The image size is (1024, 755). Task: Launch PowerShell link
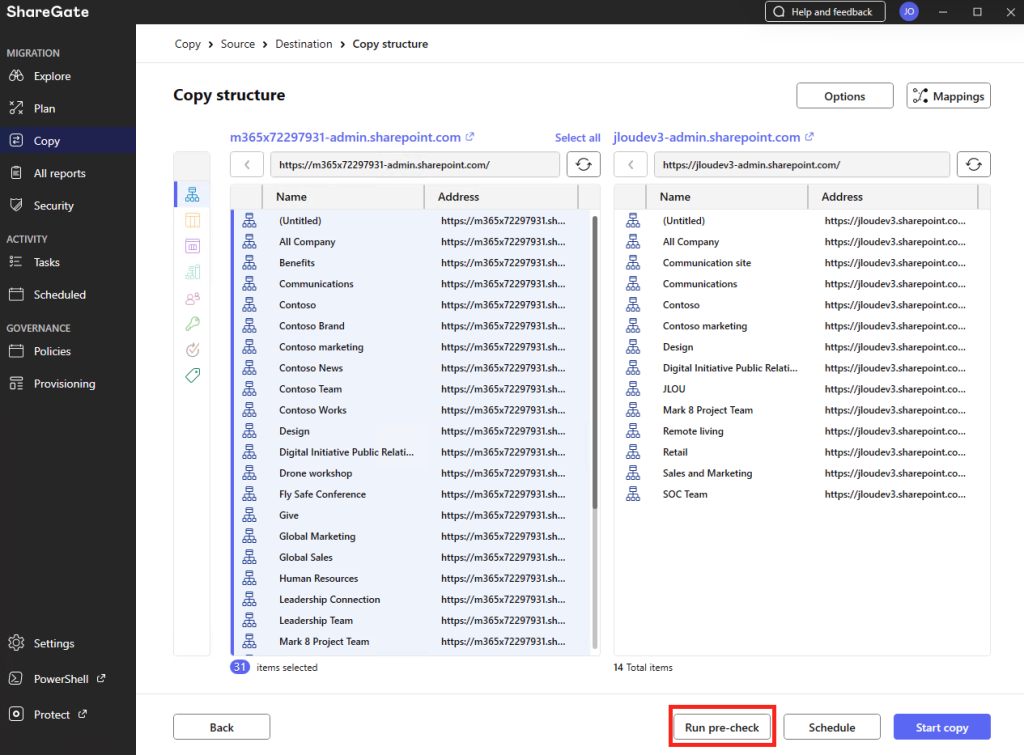(61, 679)
